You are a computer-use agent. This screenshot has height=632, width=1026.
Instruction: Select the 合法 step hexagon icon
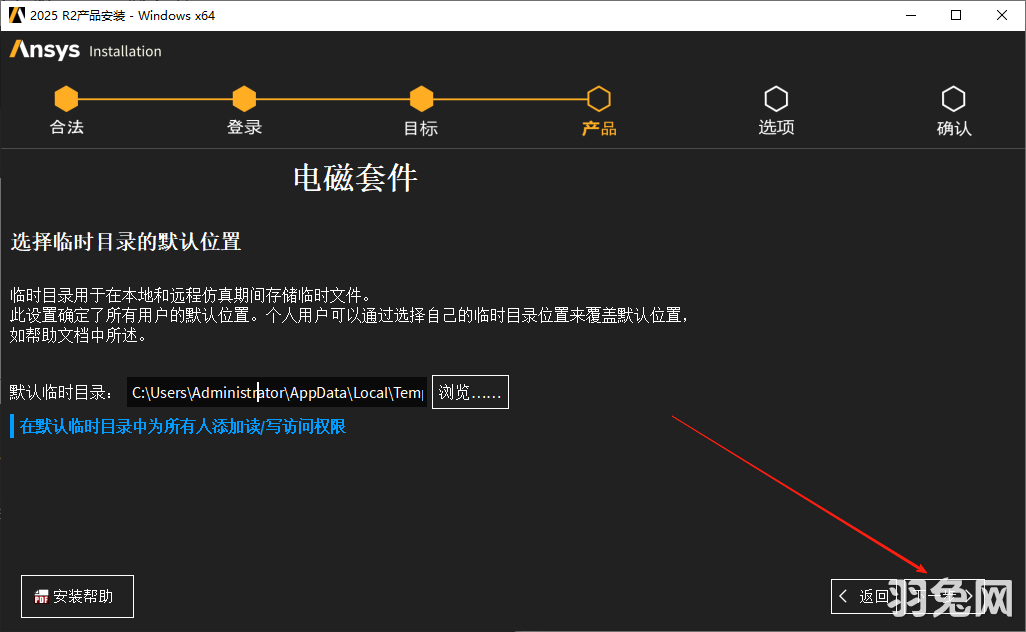pyautogui.click(x=66, y=98)
